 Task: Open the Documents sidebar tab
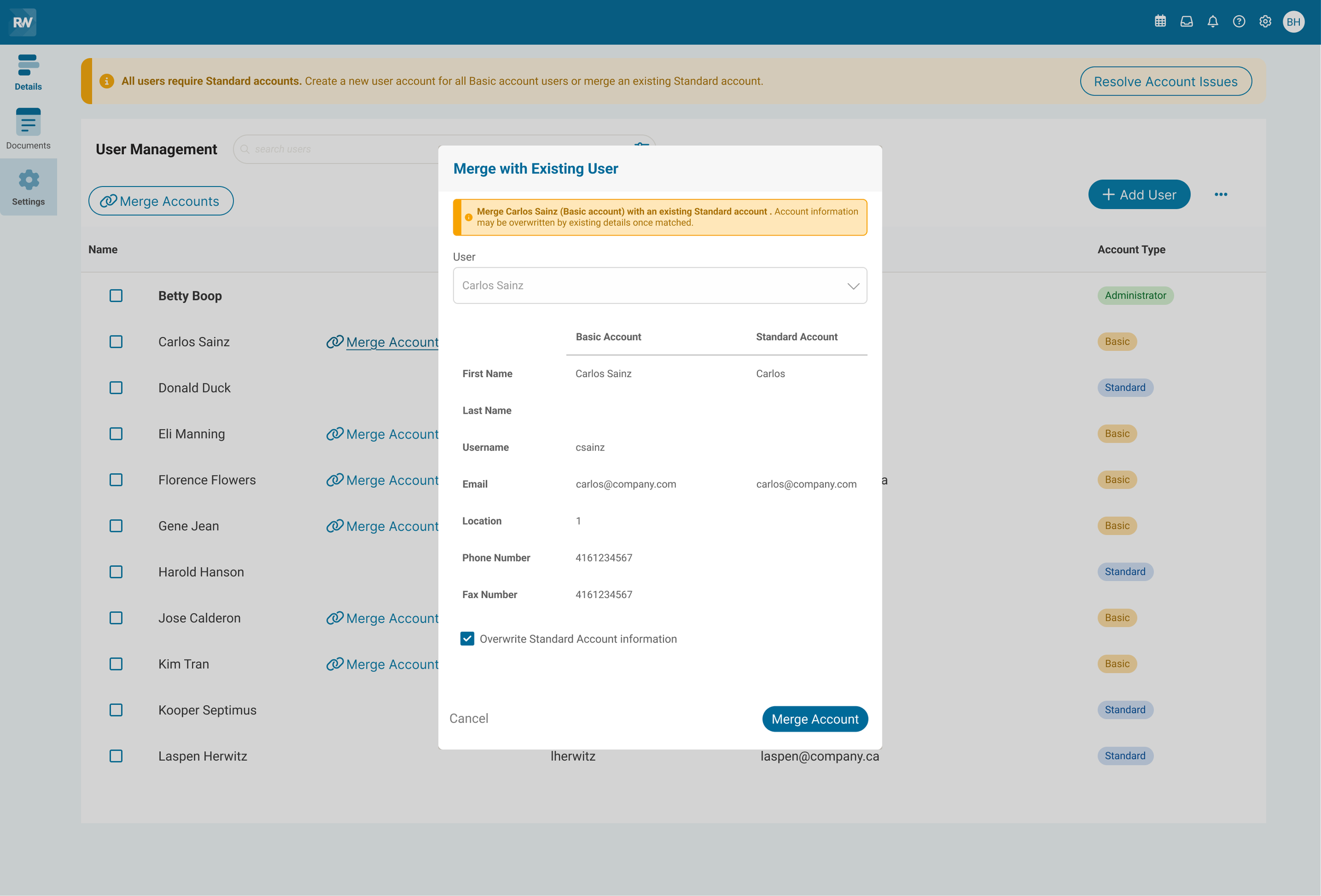click(x=28, y=129)
